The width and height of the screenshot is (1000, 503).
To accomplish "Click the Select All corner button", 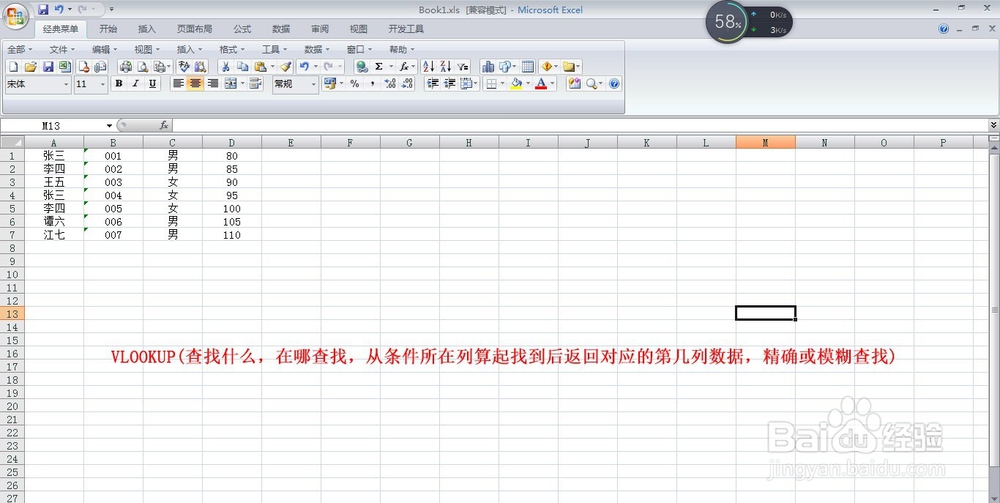I will pos(12,142).
